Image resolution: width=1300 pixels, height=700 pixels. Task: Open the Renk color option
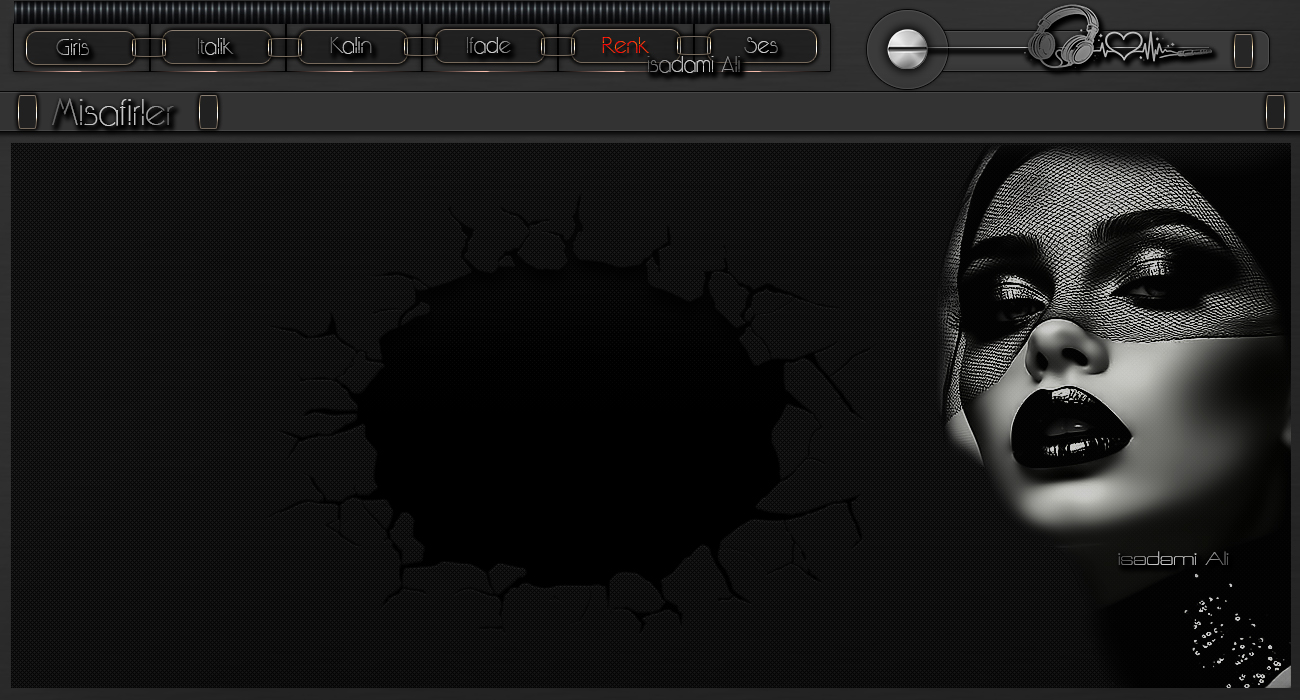point(625,47)
